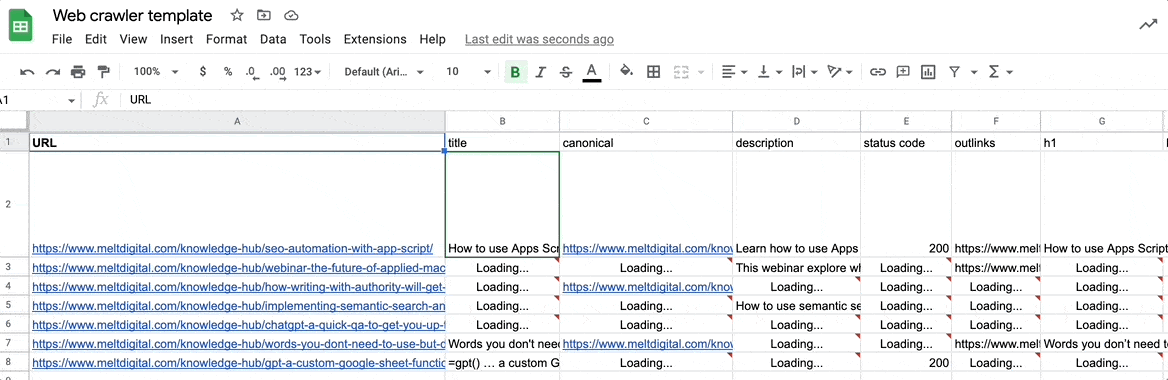1168x380 pixels.
Task: Open the Insert menu
Action: (177, 39)
